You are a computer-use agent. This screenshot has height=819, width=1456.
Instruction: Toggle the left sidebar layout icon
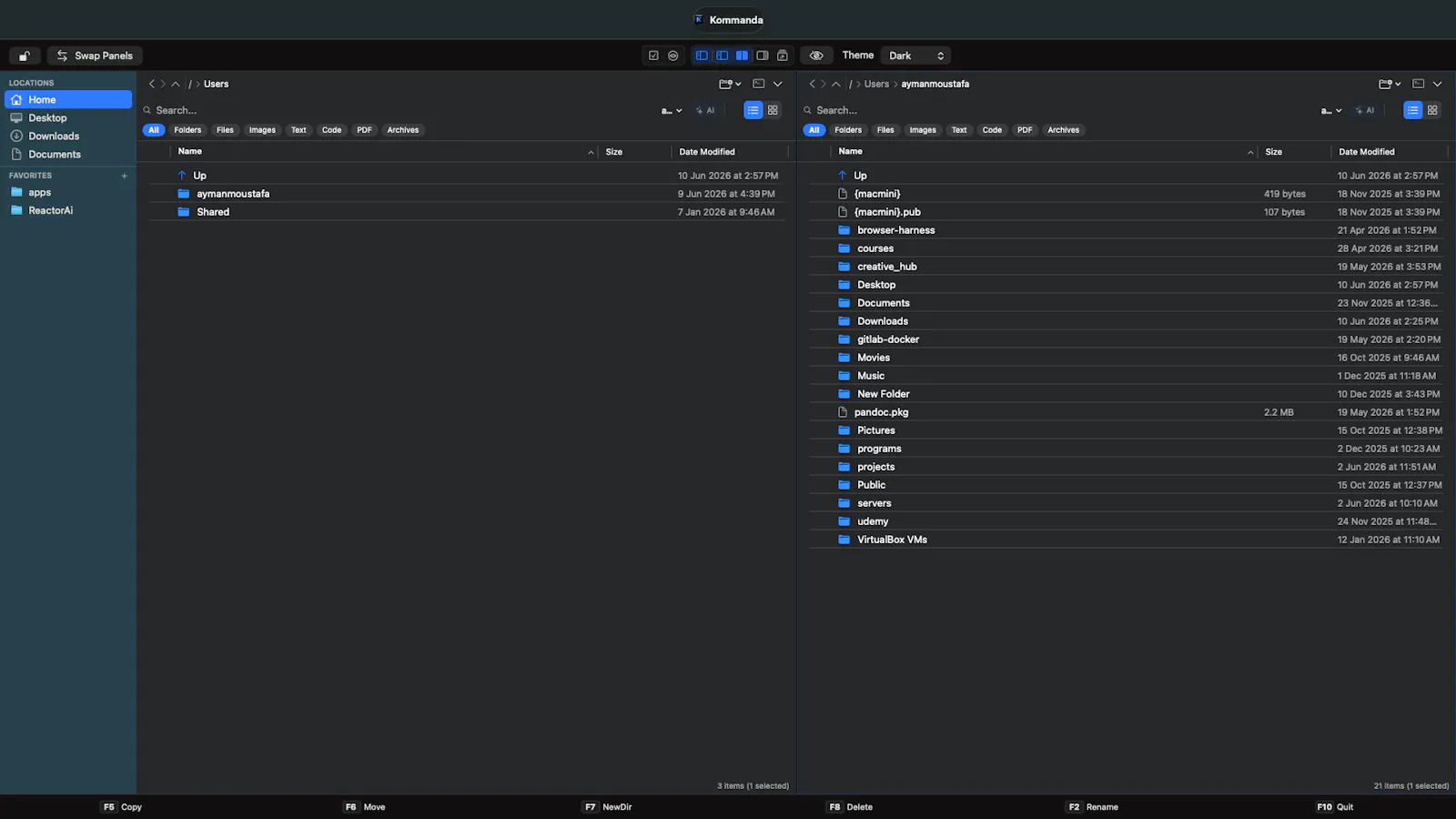pyautogui.click(x=702, y=56)
